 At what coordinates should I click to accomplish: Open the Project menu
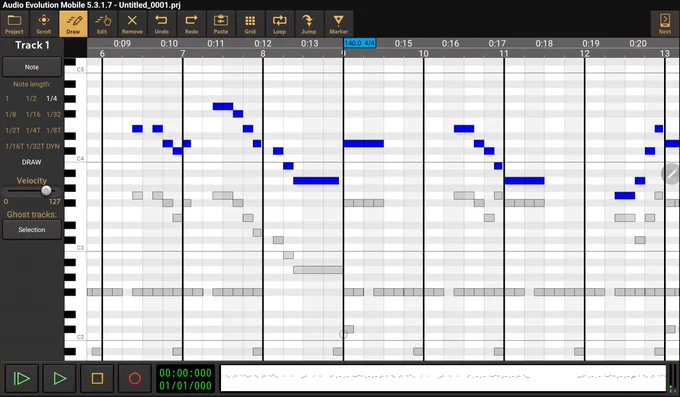tap(14, 24)
